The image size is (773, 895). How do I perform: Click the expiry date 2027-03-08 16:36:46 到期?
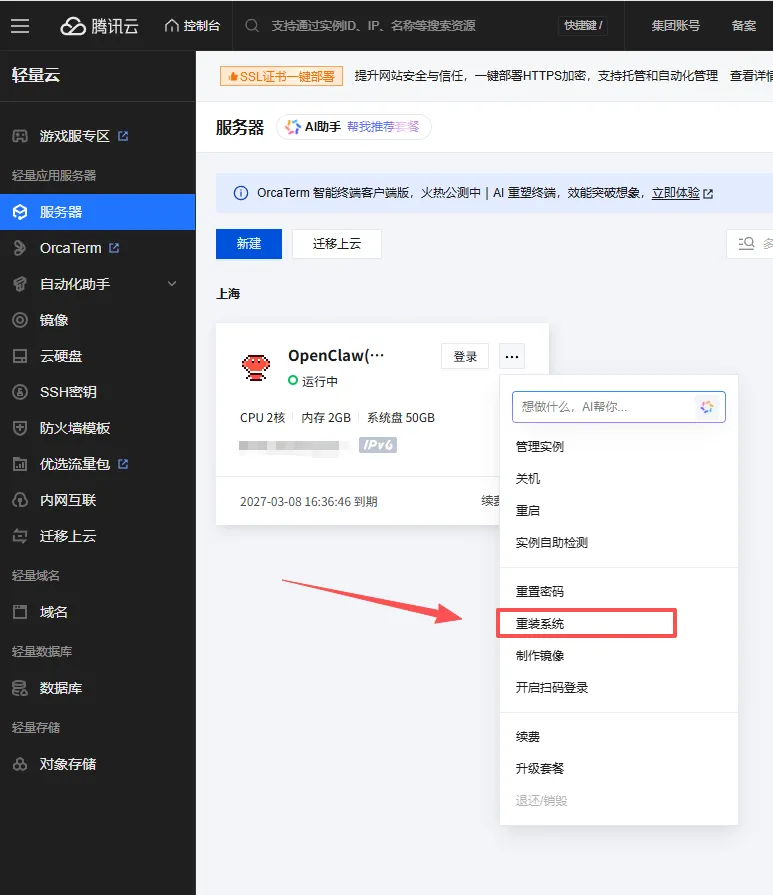[309, 502]
